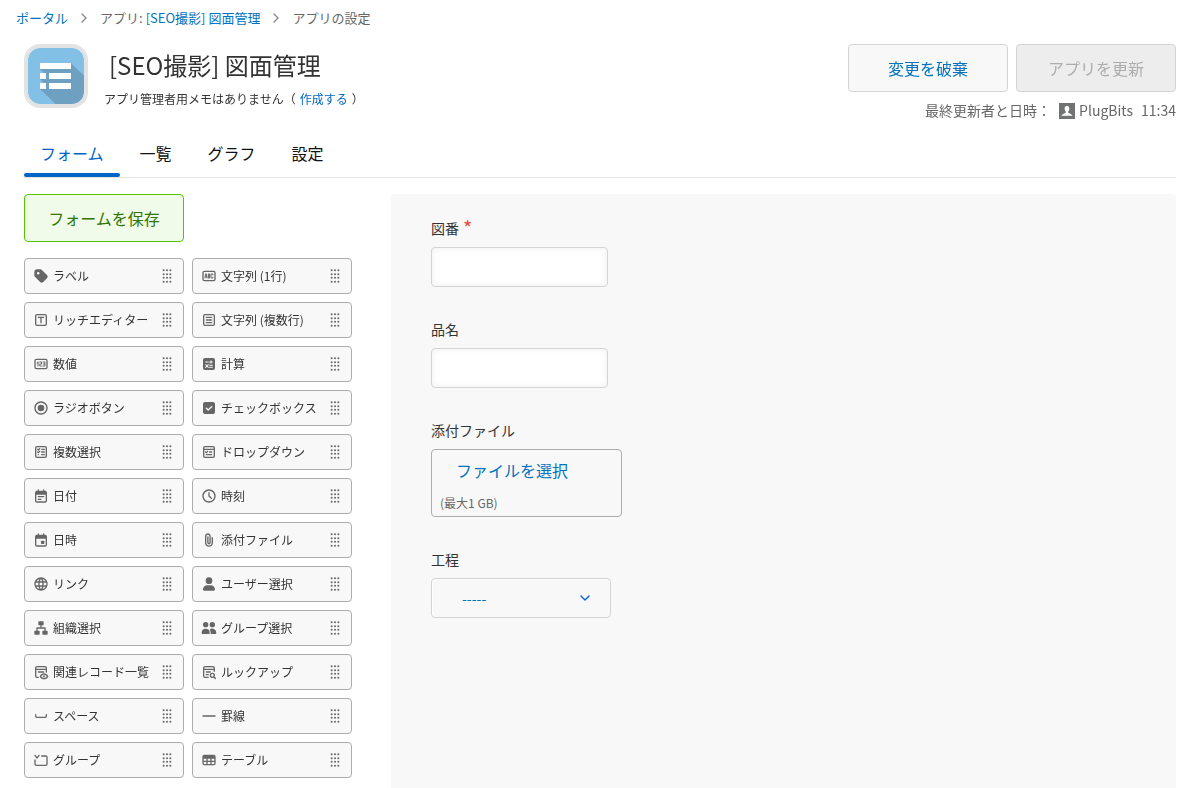This screenshot has width=1200, height=788.
Task: Click the 文字列 (複数行) field icon
Action: pyautogui.click(x=209, y=320)
